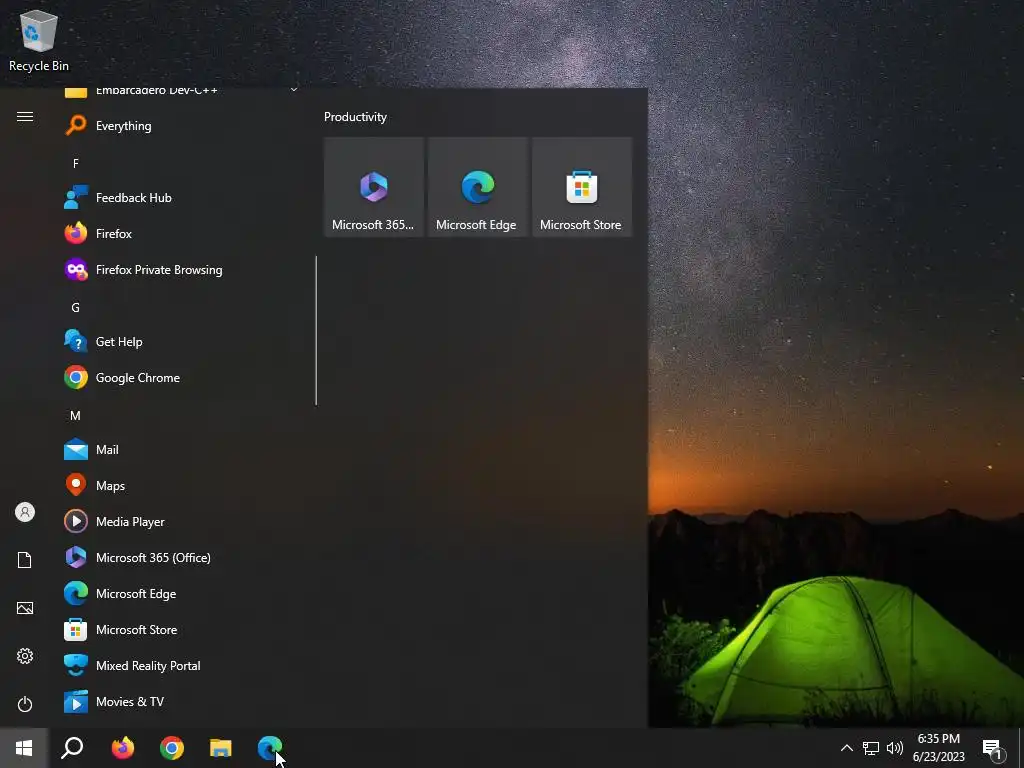Open Documents from Start sidebar
This screenshot has width=1024, height=768.
pyautogui.click(x=25, y=560)
